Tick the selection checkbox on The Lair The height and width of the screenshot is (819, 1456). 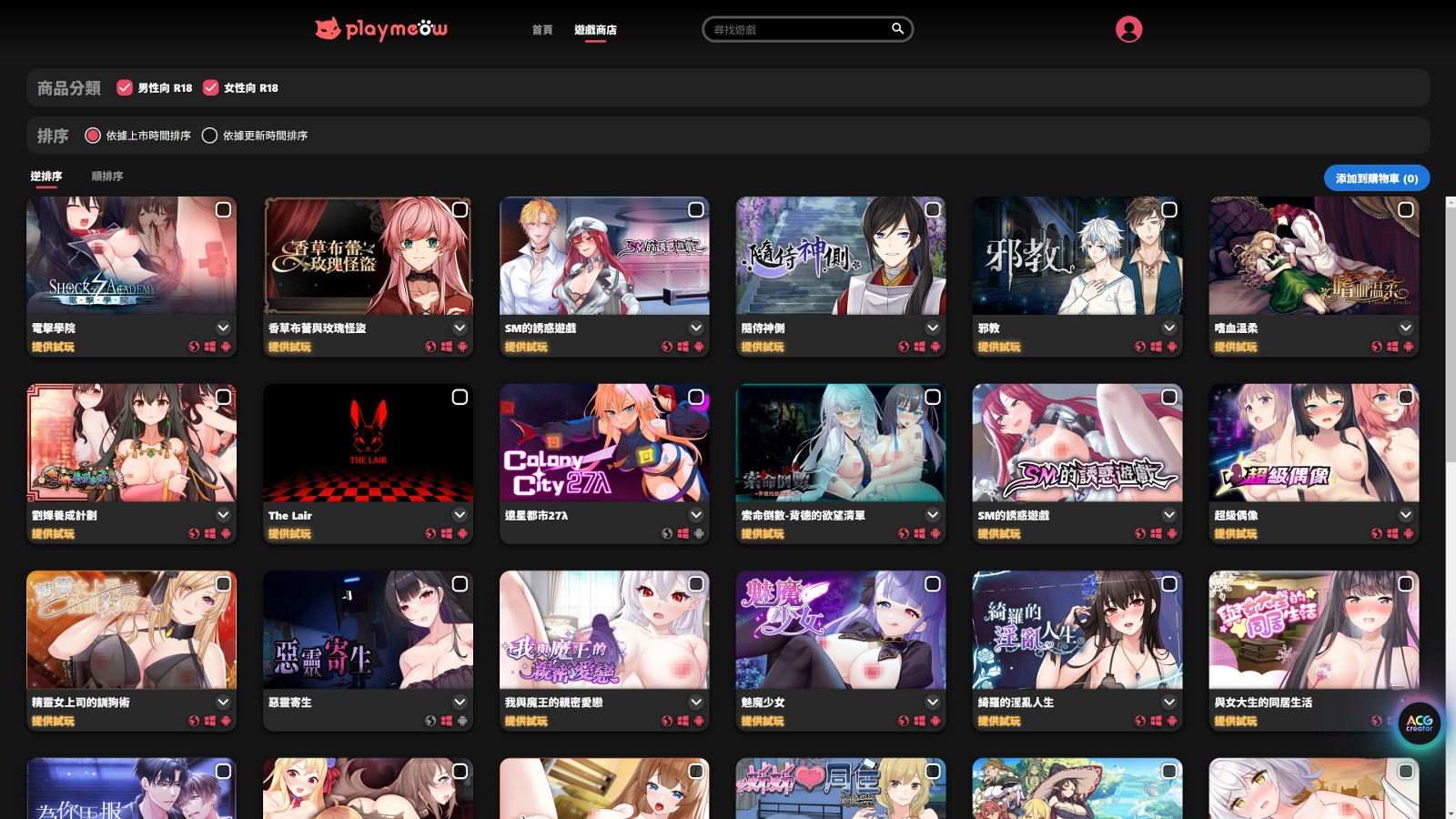(460, 398)
